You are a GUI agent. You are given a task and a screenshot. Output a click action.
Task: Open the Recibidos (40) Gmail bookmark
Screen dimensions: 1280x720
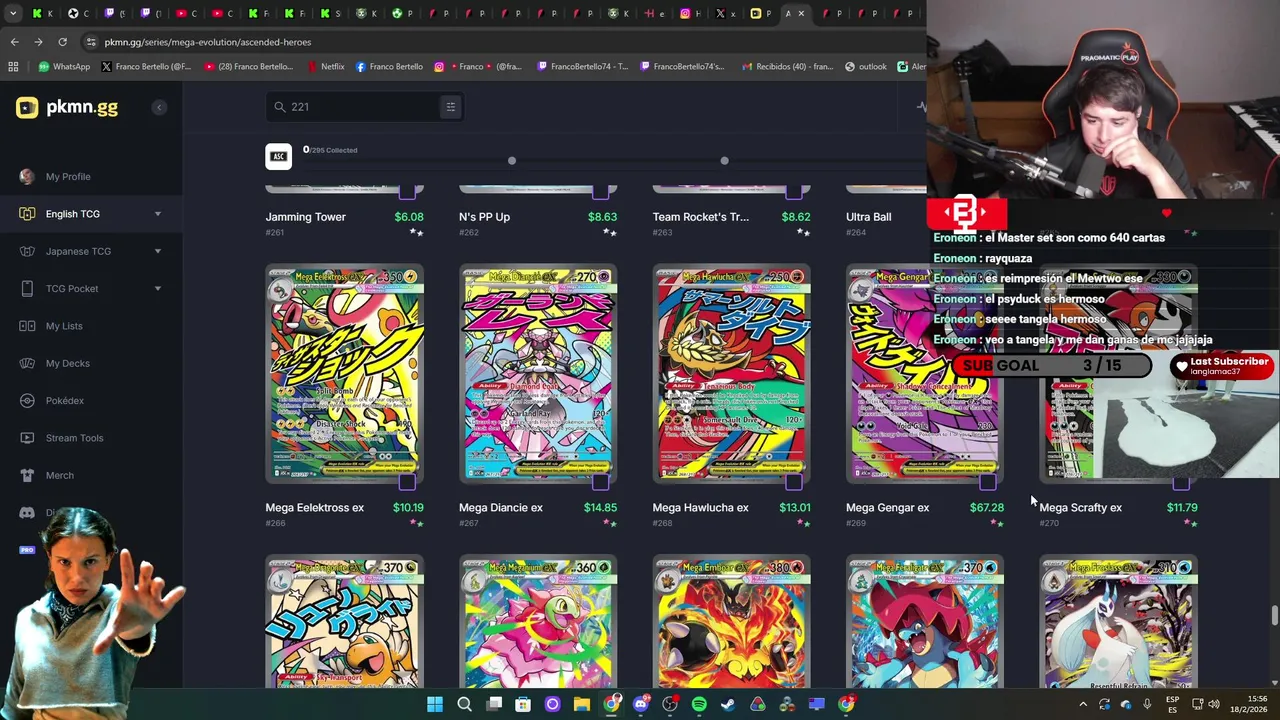788,67
